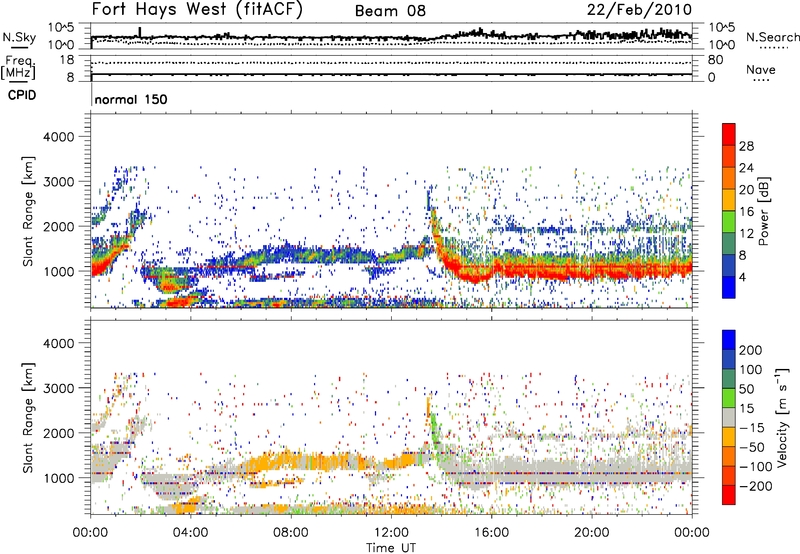Click the "1000" tick on power panel

[x=58, y=271]
